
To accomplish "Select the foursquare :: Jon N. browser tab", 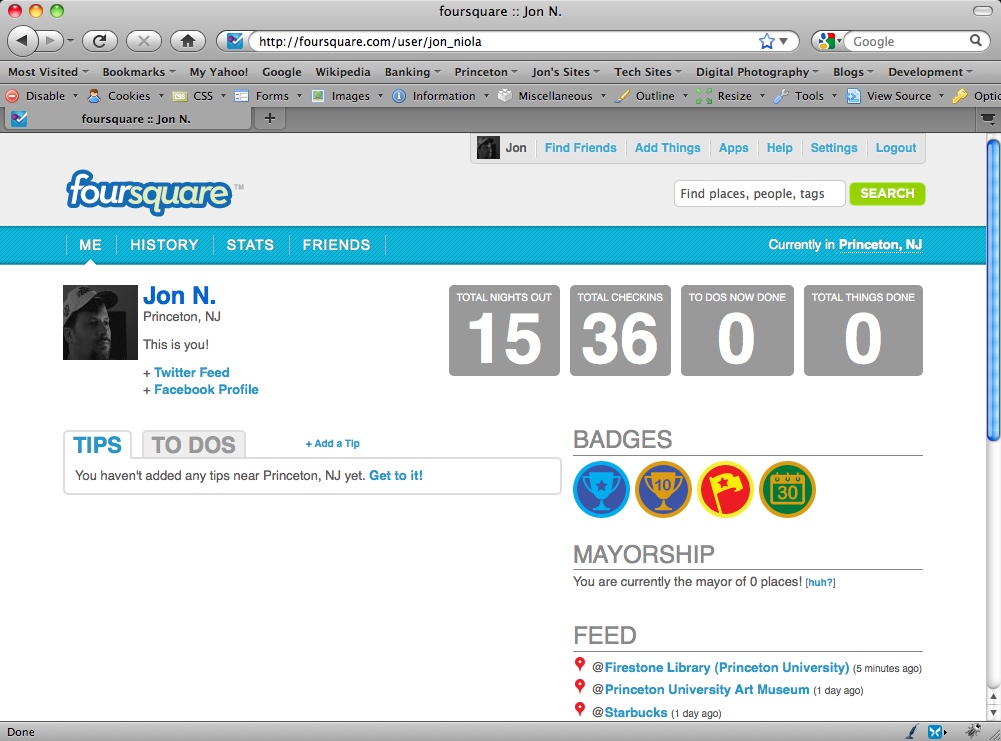I will [x=128, y=119].
